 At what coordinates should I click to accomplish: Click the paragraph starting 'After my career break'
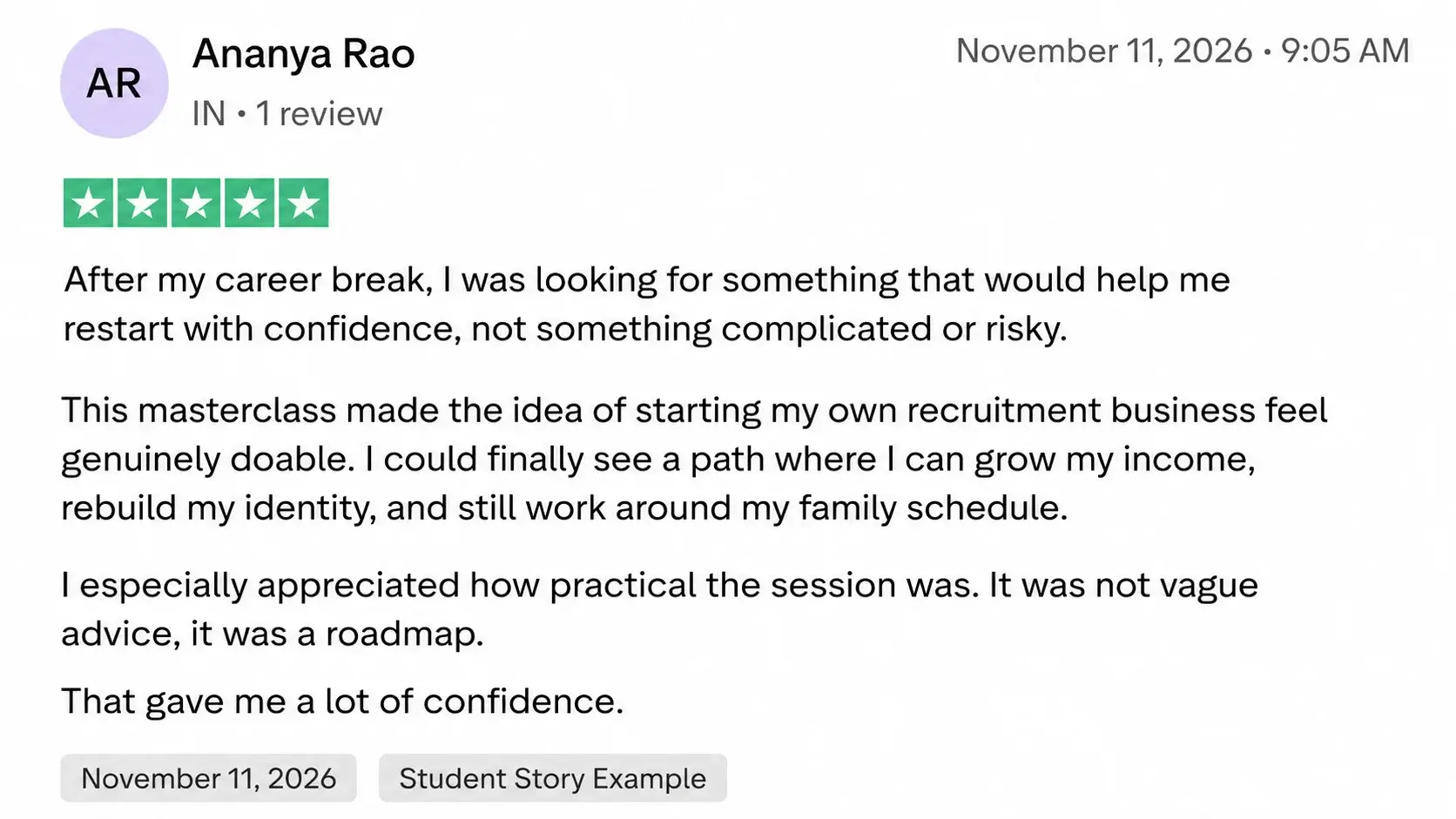tap(646, 304)
